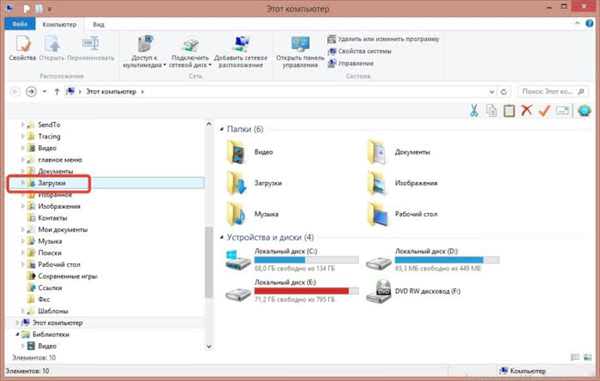Click the Paste clipboard toolbar icon
Image resolution: width=600 pixels, height=381 pixels.
coord(509,111)
